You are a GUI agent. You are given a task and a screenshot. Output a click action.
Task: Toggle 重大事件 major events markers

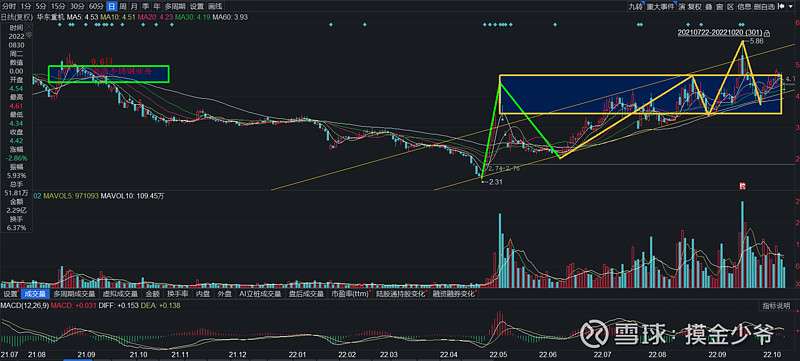pyautogui.click(x=660, y=7)
